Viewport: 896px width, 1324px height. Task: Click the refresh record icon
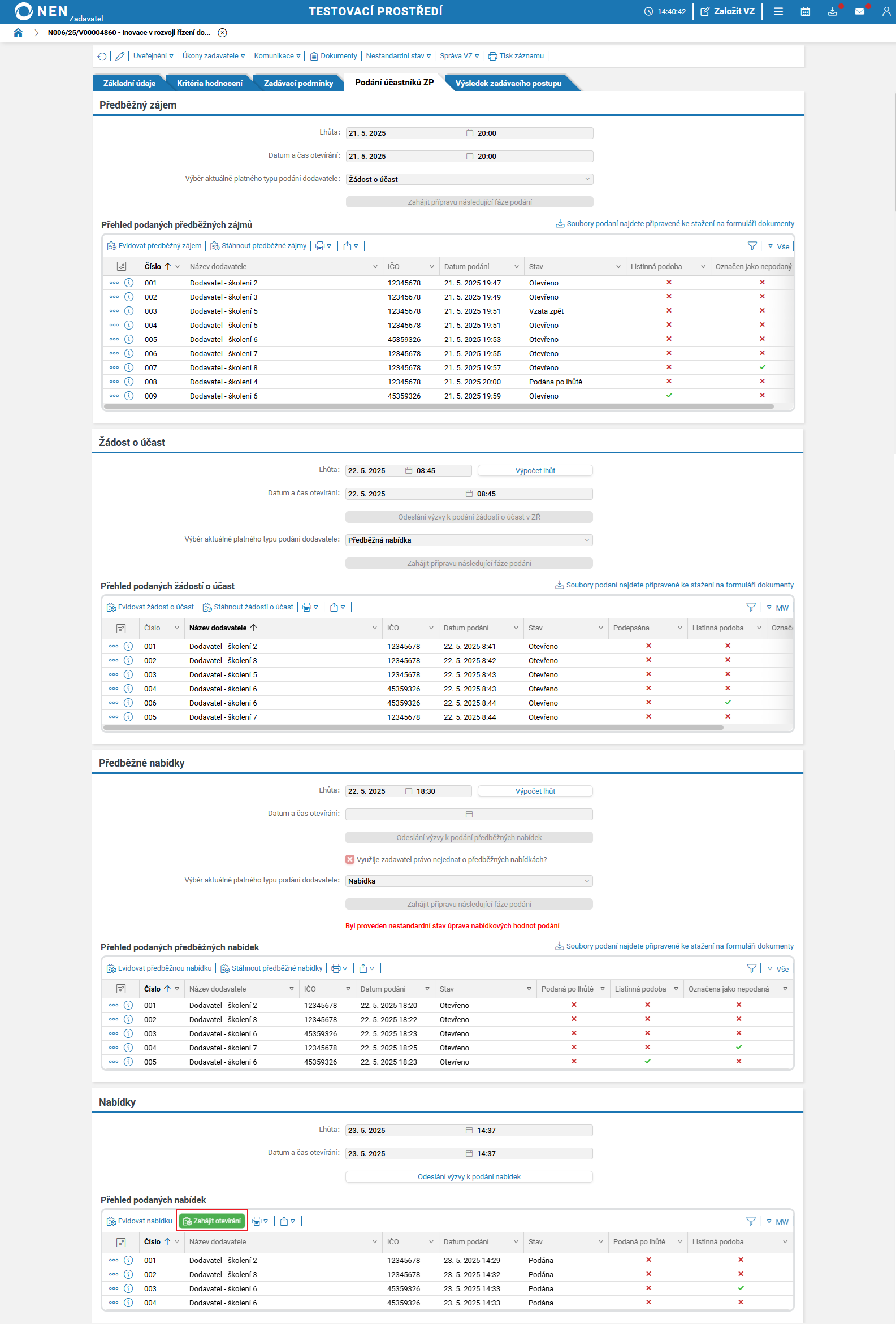(102, 56)
